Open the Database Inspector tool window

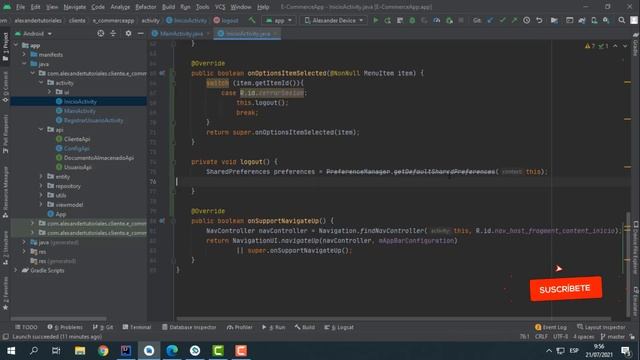point(189,327)
